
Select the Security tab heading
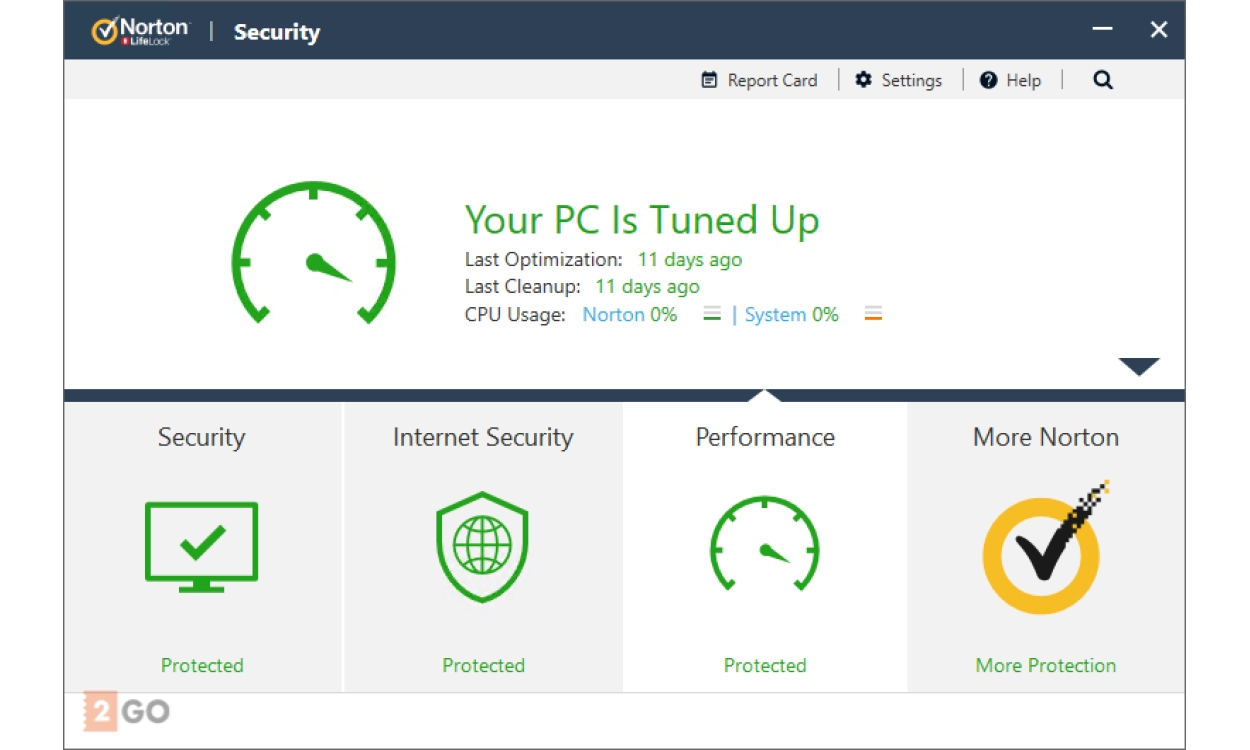[x=201, y=437]
